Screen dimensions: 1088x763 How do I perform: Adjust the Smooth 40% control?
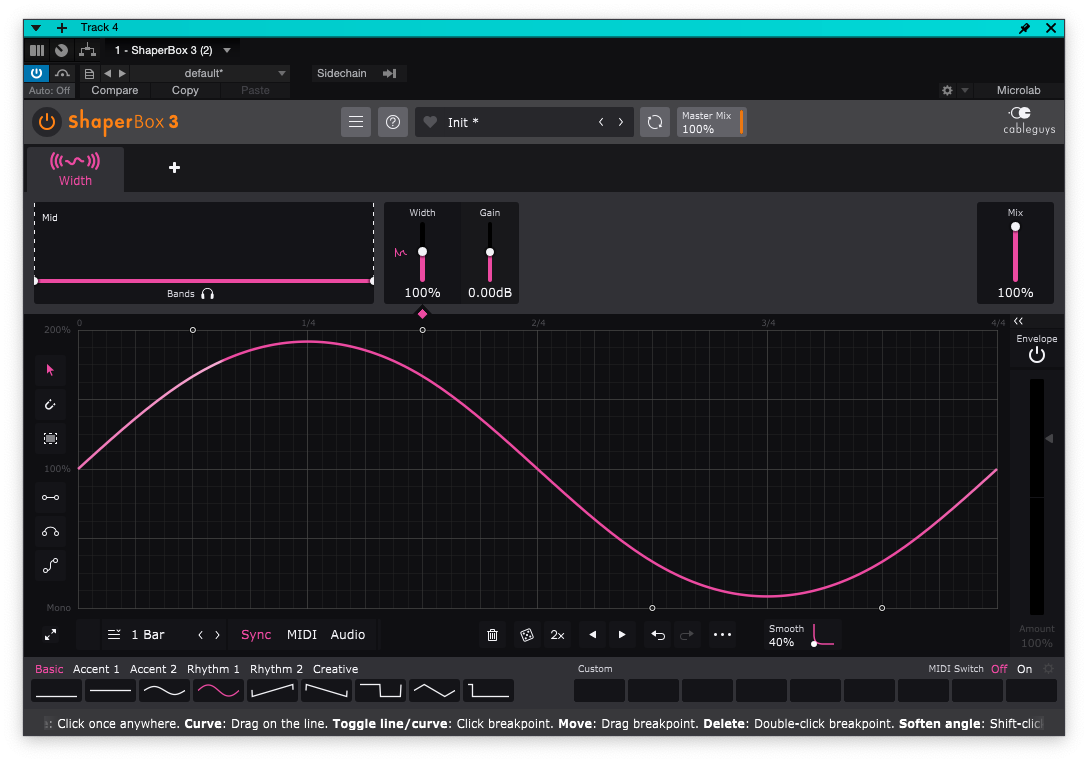click(802, 635)
